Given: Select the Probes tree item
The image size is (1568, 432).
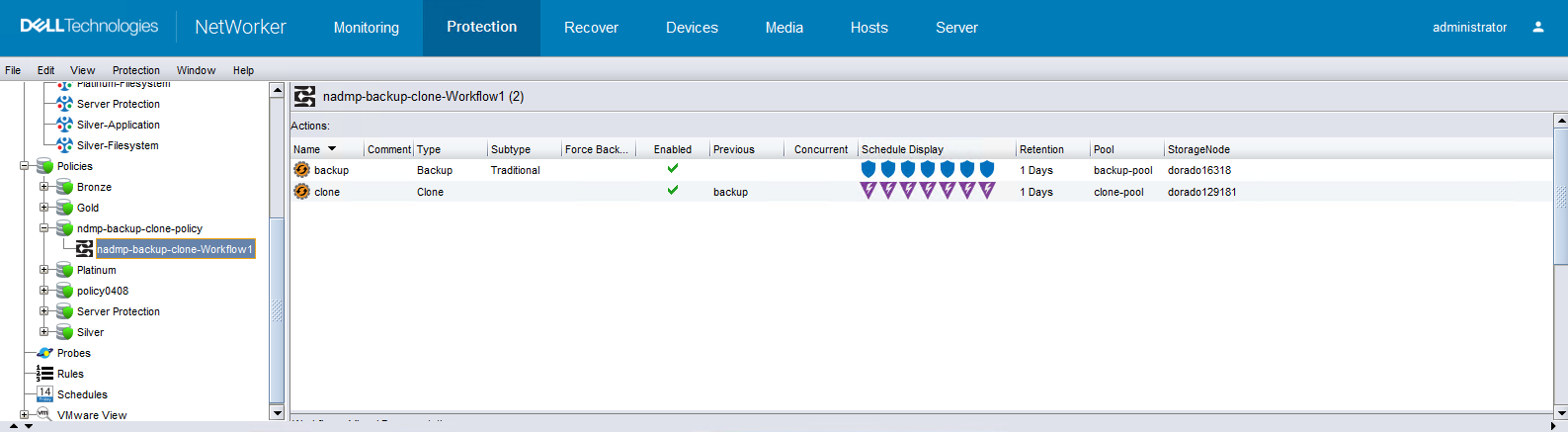Looking at the screenshot, I should 73,353.
